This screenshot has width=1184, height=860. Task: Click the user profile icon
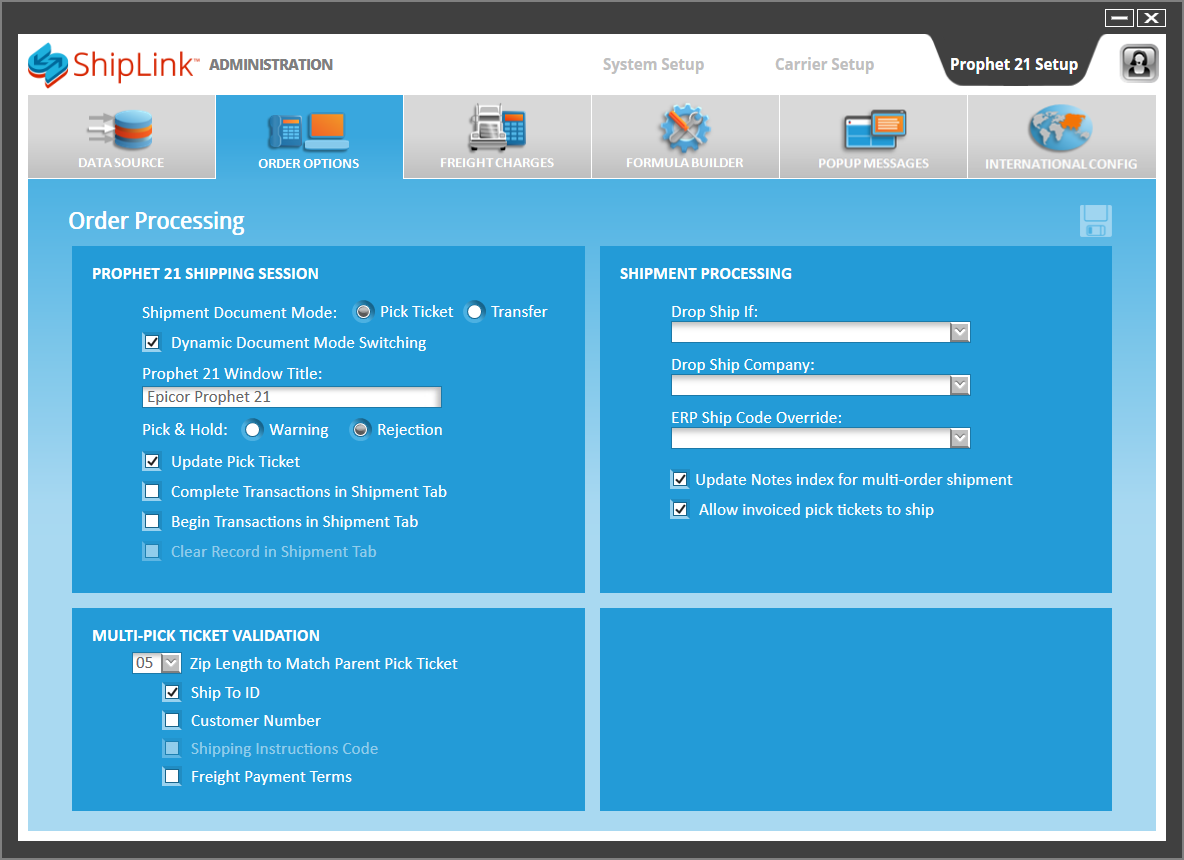pyautogui.click(x=1139, y=63)
